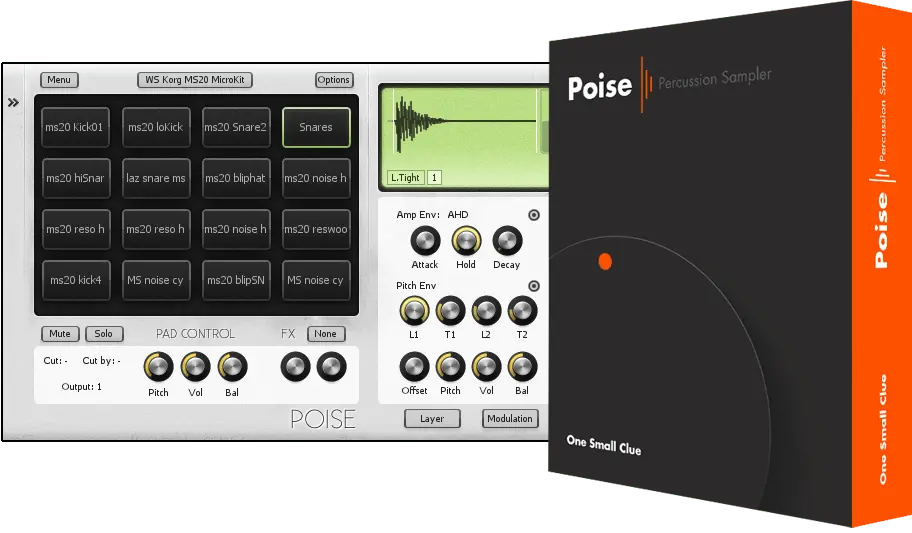Screen dimensions: 912x533
Task: Click the Pad Control Pitch knob
Action: pyautogui.click(x=158, y=367)
